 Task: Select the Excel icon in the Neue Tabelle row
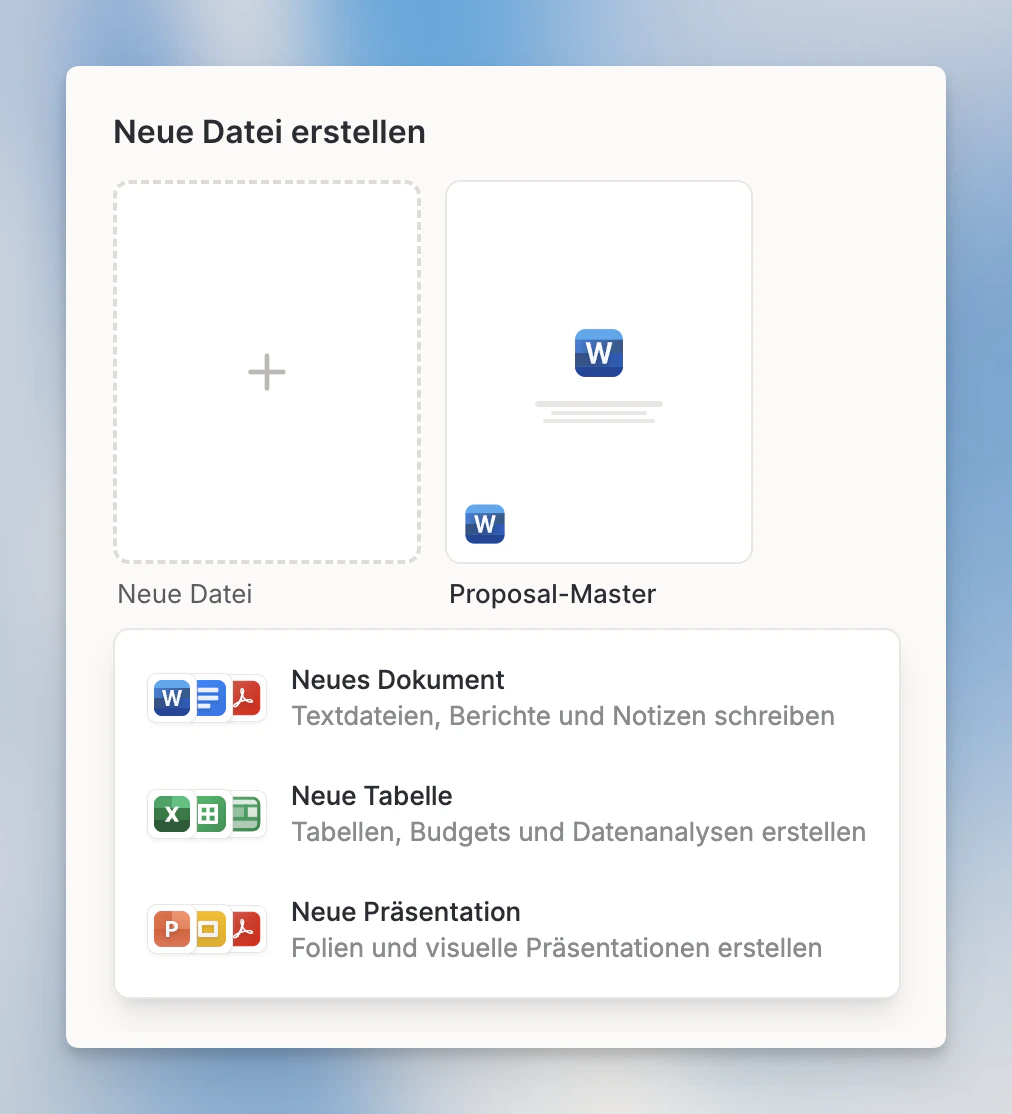click(x=171, y=814)
